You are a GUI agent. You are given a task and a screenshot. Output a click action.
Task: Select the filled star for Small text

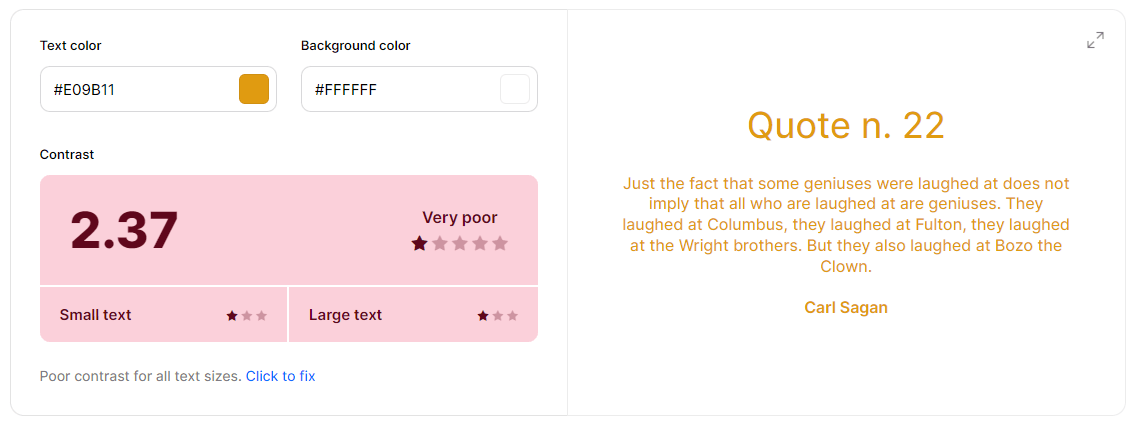232,315
